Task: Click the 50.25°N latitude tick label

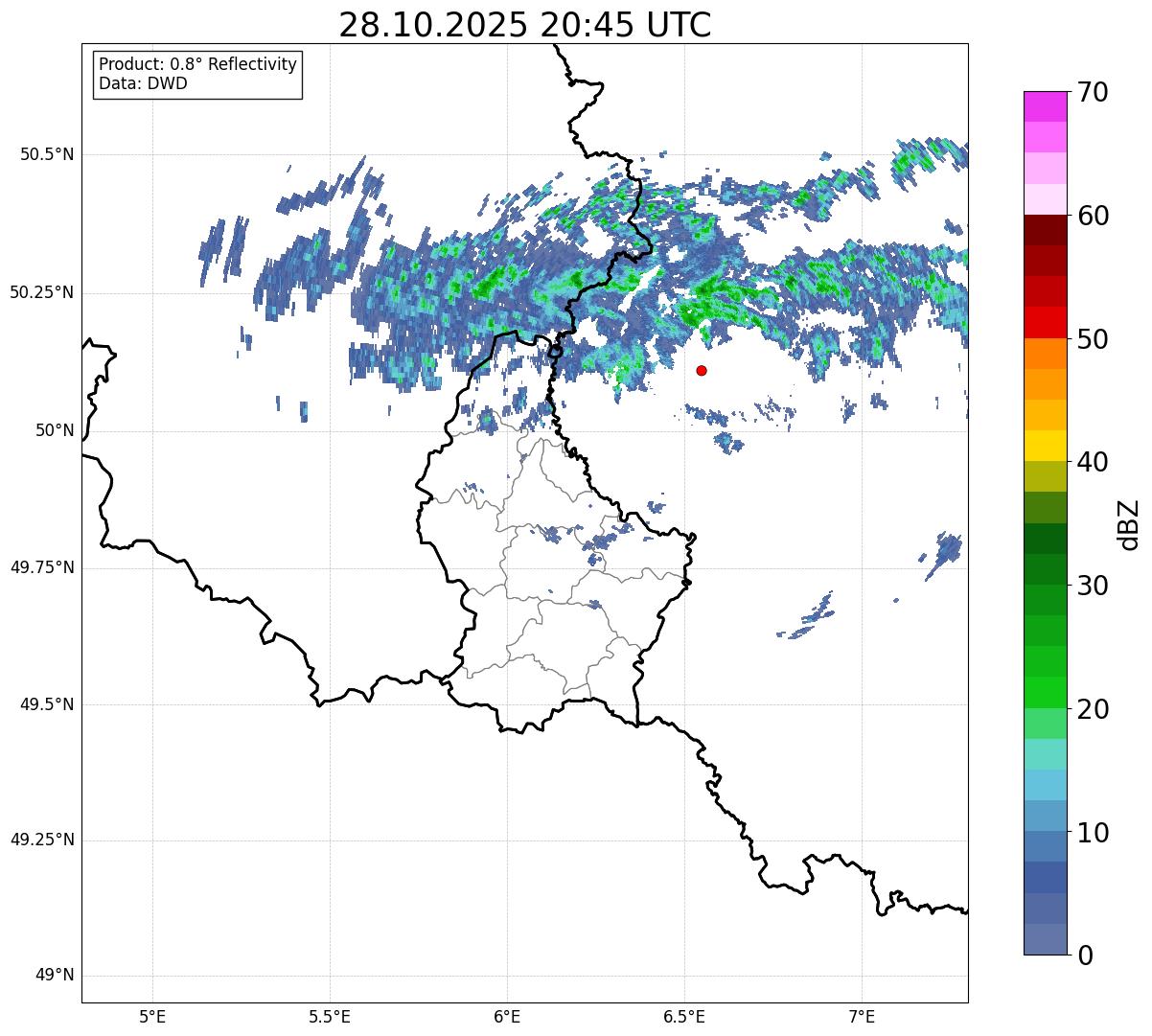Action: tap(42, 292)
